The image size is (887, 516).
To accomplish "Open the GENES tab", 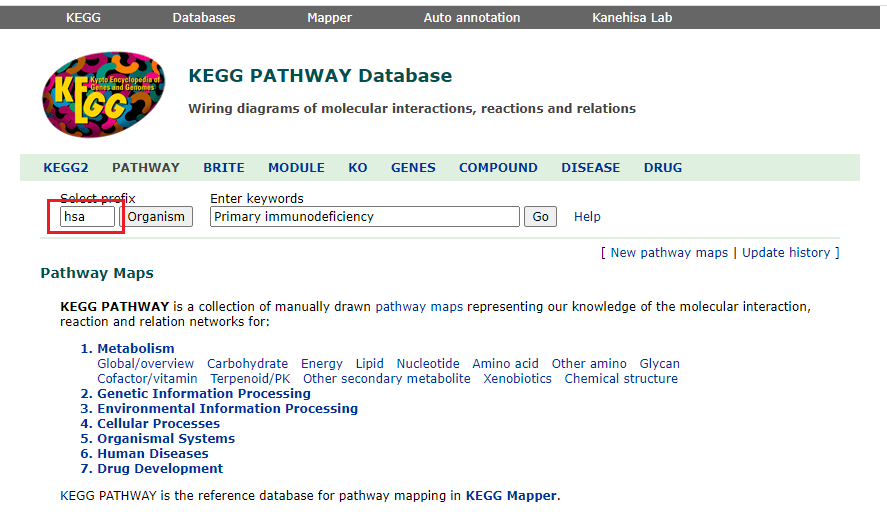I will click(413, 167).
